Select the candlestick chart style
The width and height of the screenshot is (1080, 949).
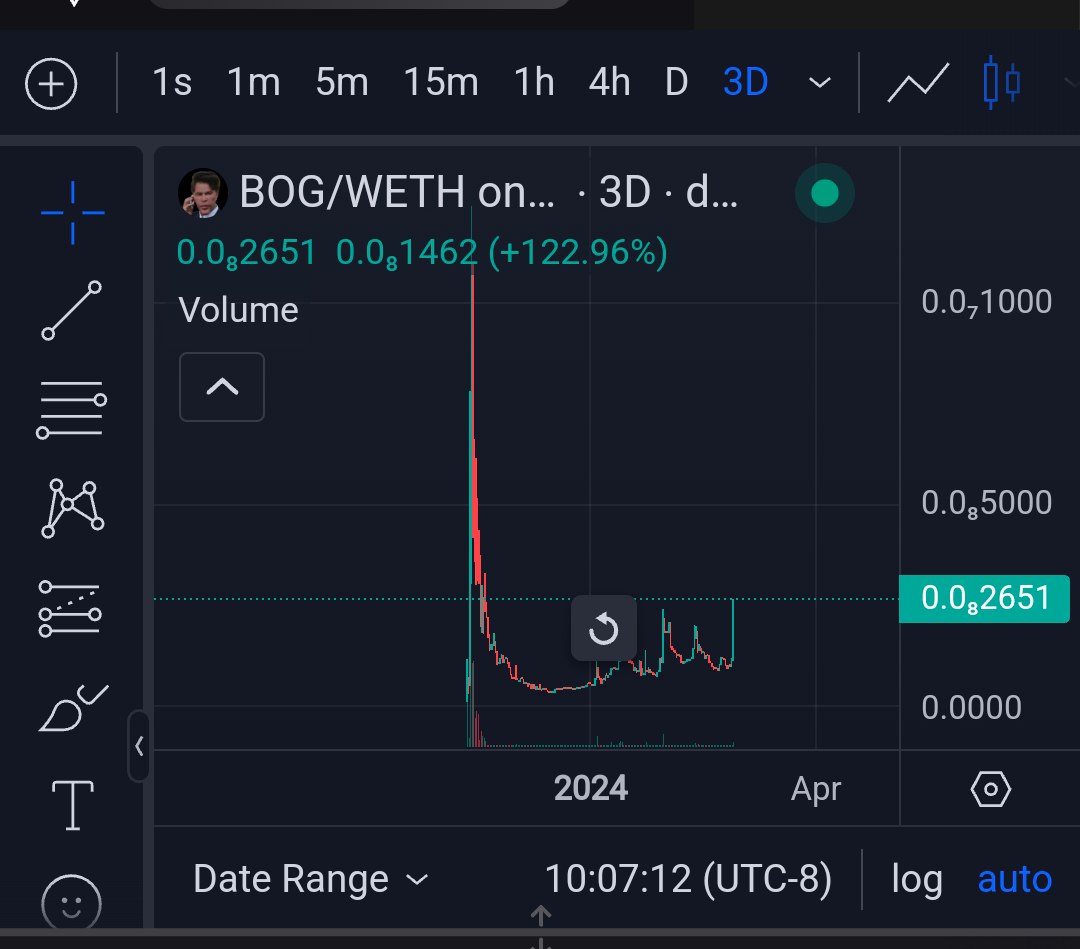1001,83
